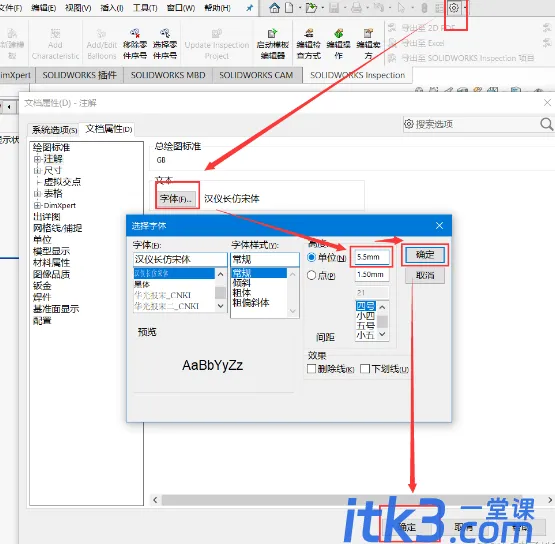Open the New document dropdown arrow
Image resolution: width=555 pixels, height=544 pixels.
pos(299,8)
